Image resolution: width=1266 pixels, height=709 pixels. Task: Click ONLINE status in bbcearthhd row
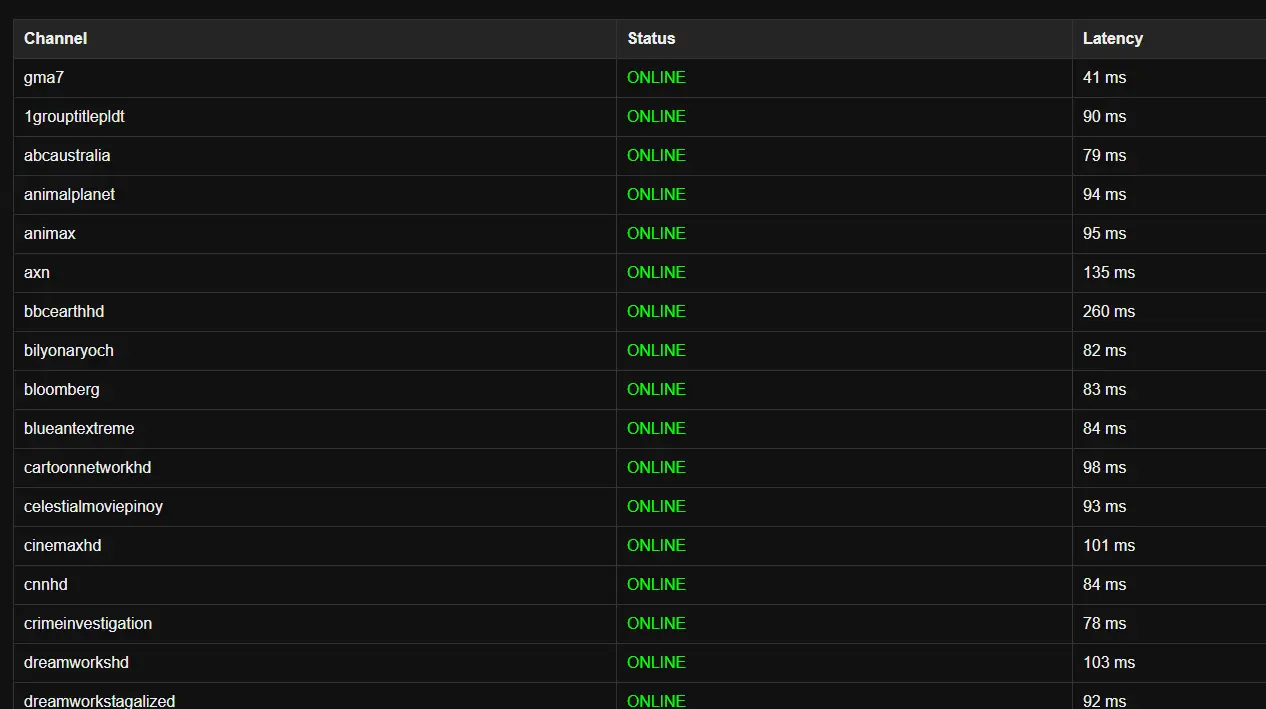tap(656, 311)
